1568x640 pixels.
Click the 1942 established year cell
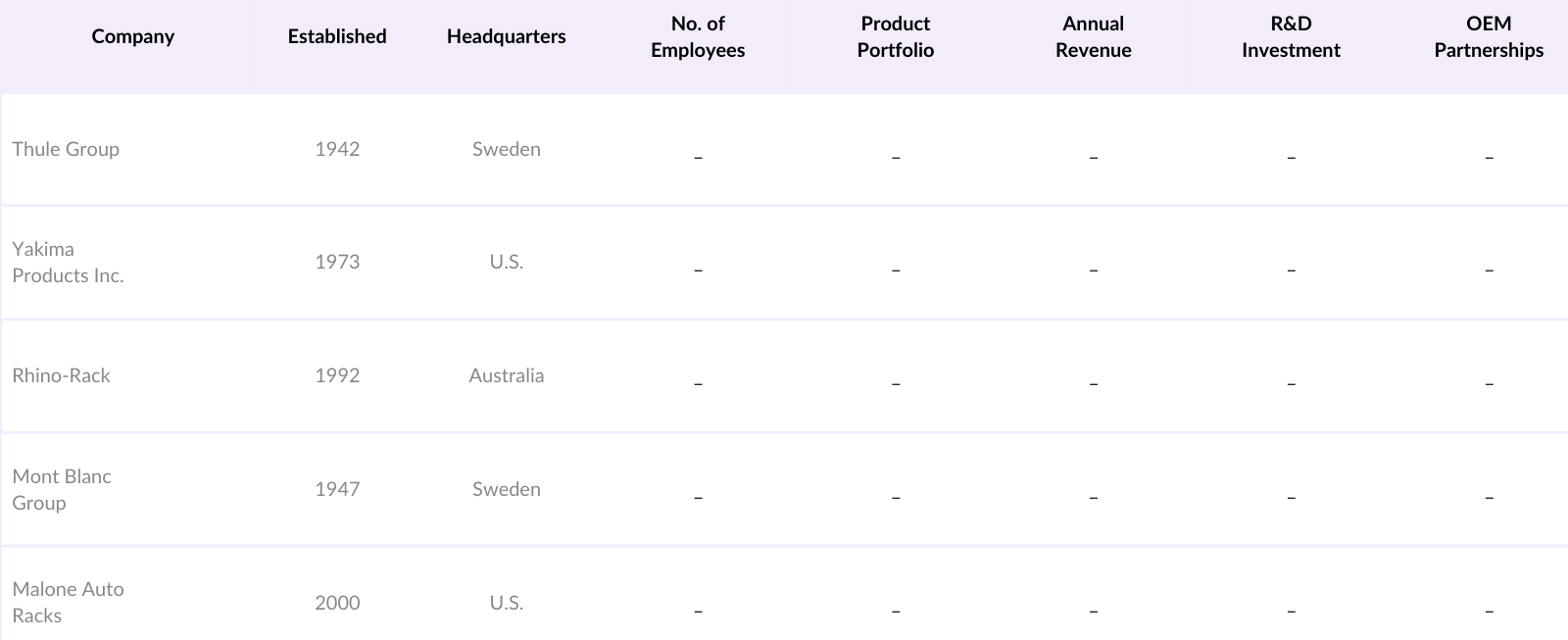[337, 149]
